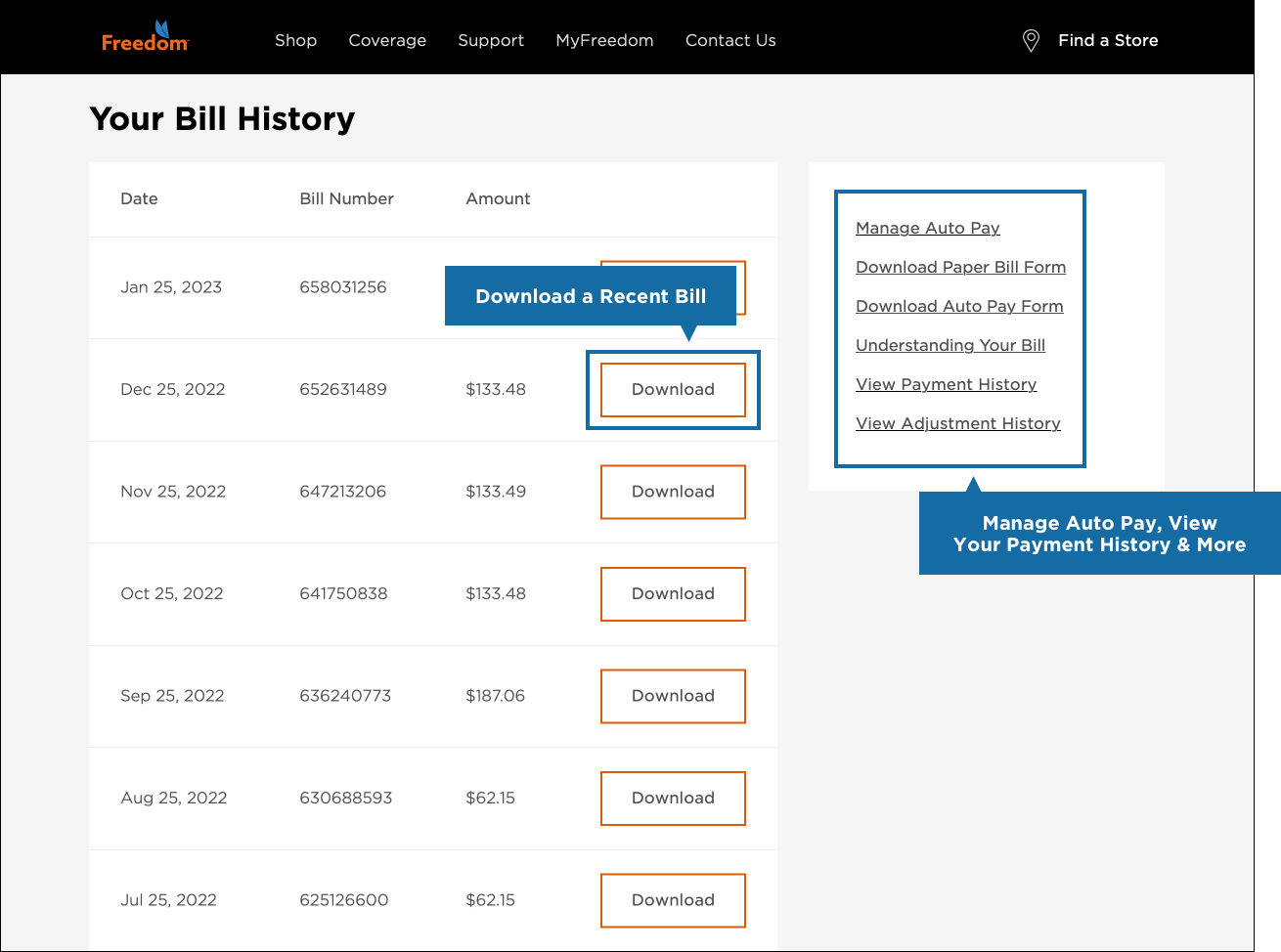Open the Download Auto Pay Form link
The image size is (1281, 952).
[959, 306]
